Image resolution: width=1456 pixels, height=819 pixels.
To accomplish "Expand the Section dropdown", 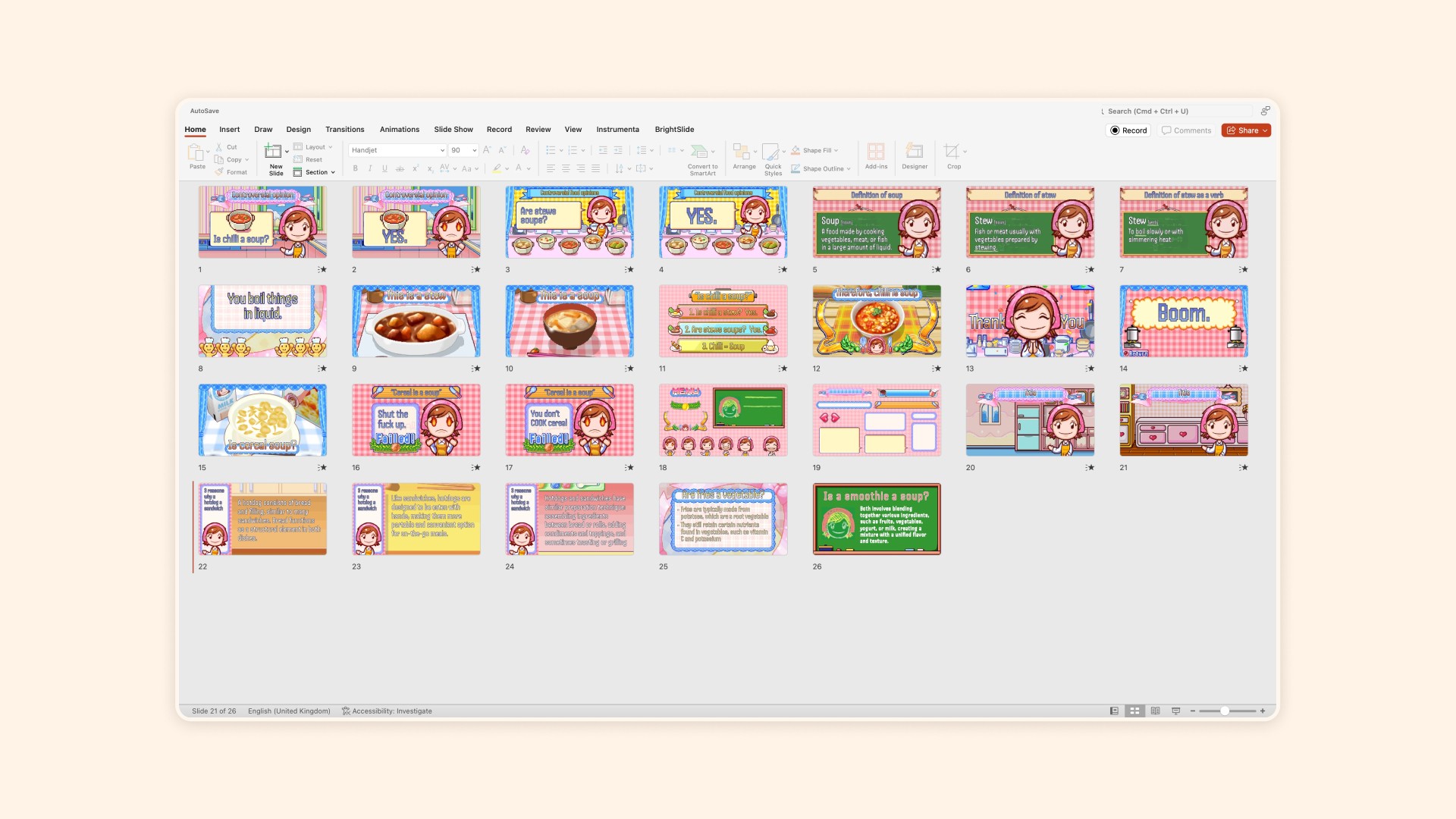I will [x=333, y=172].
